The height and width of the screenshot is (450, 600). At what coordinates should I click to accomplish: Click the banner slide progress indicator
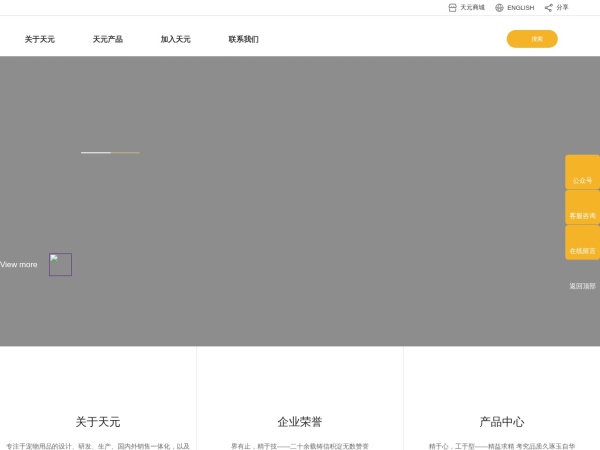point(110,152)
